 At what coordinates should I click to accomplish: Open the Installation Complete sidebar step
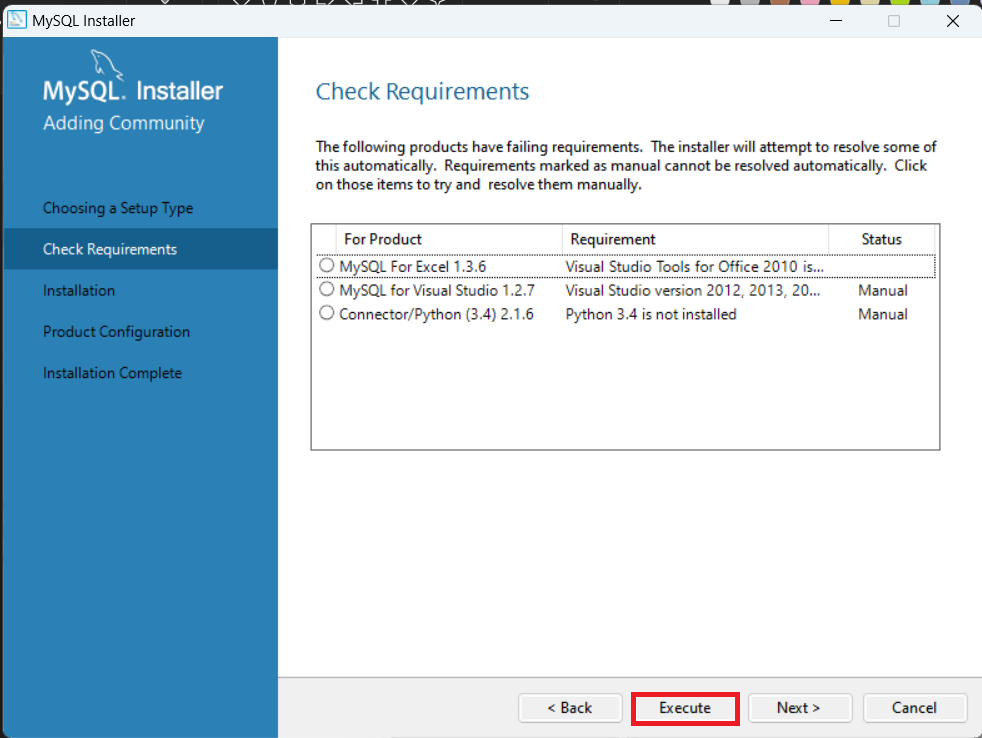[x=112, y=373]
